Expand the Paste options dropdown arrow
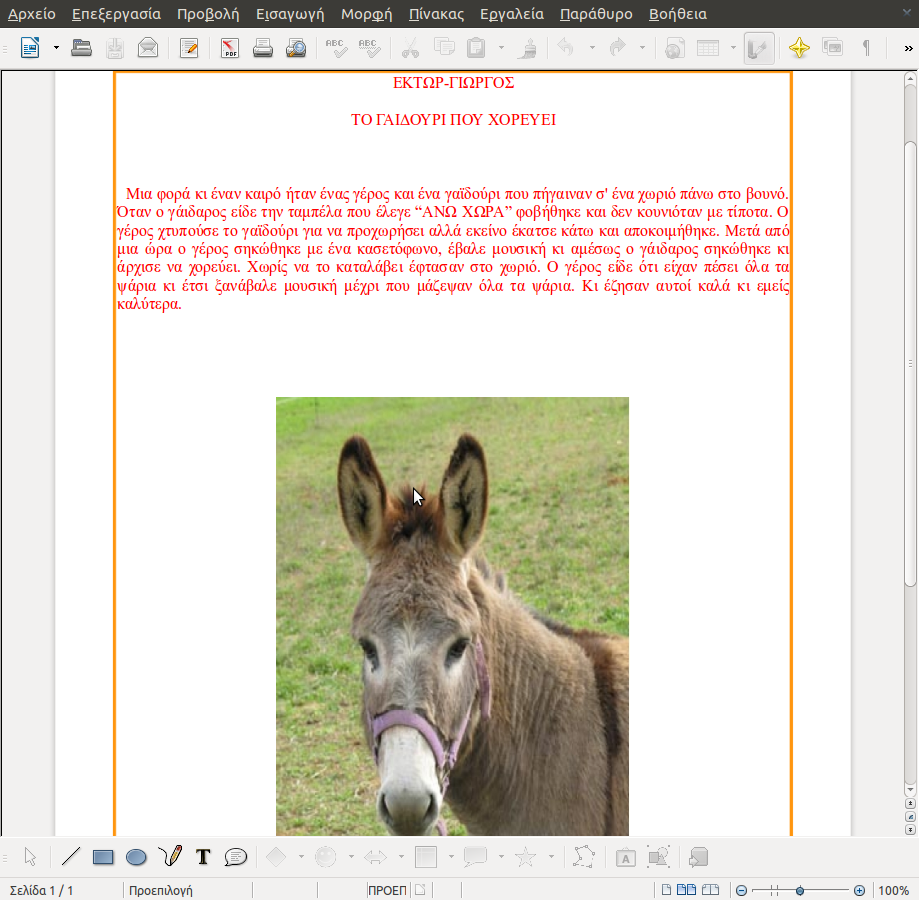919x900 pixels. pos(501,47)
